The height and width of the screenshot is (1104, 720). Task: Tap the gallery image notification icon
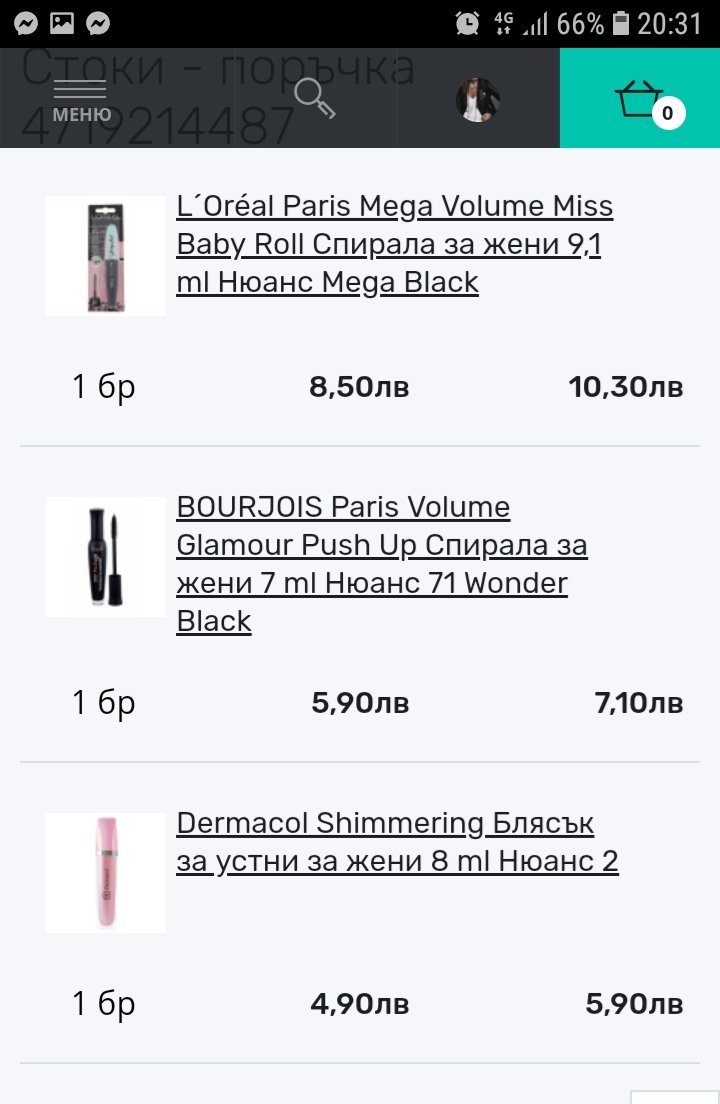[62, 23]
